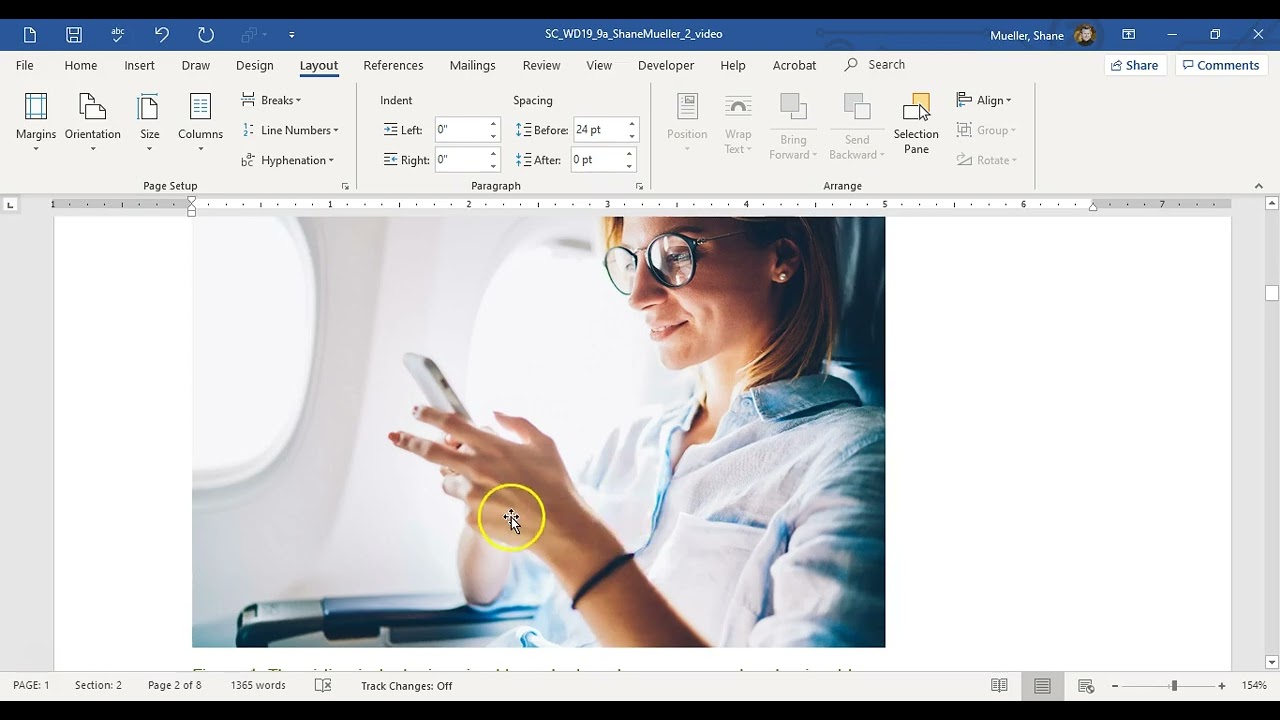Expand the Line Numbers dropdown
The width and height of the screenshot is (1280, 720).
tap(290, 130)
